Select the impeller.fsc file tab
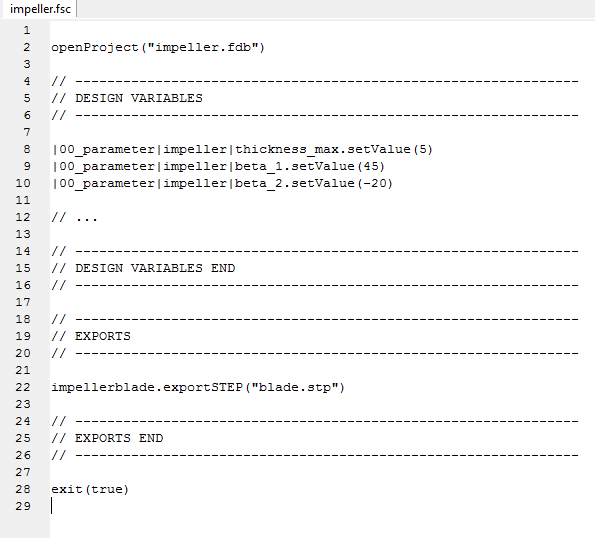The image size is (595, 538). click(40, 9)
